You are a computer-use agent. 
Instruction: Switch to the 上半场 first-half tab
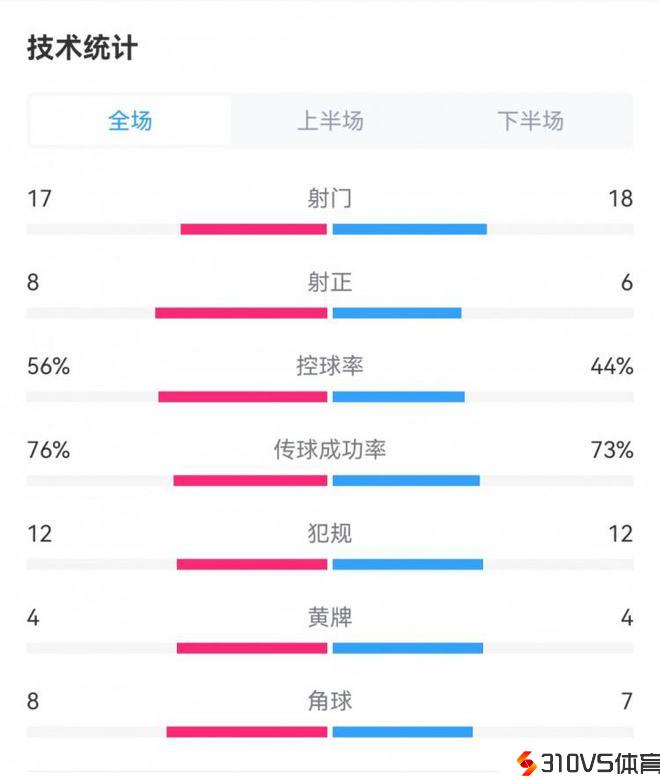(x=330, y=121)
